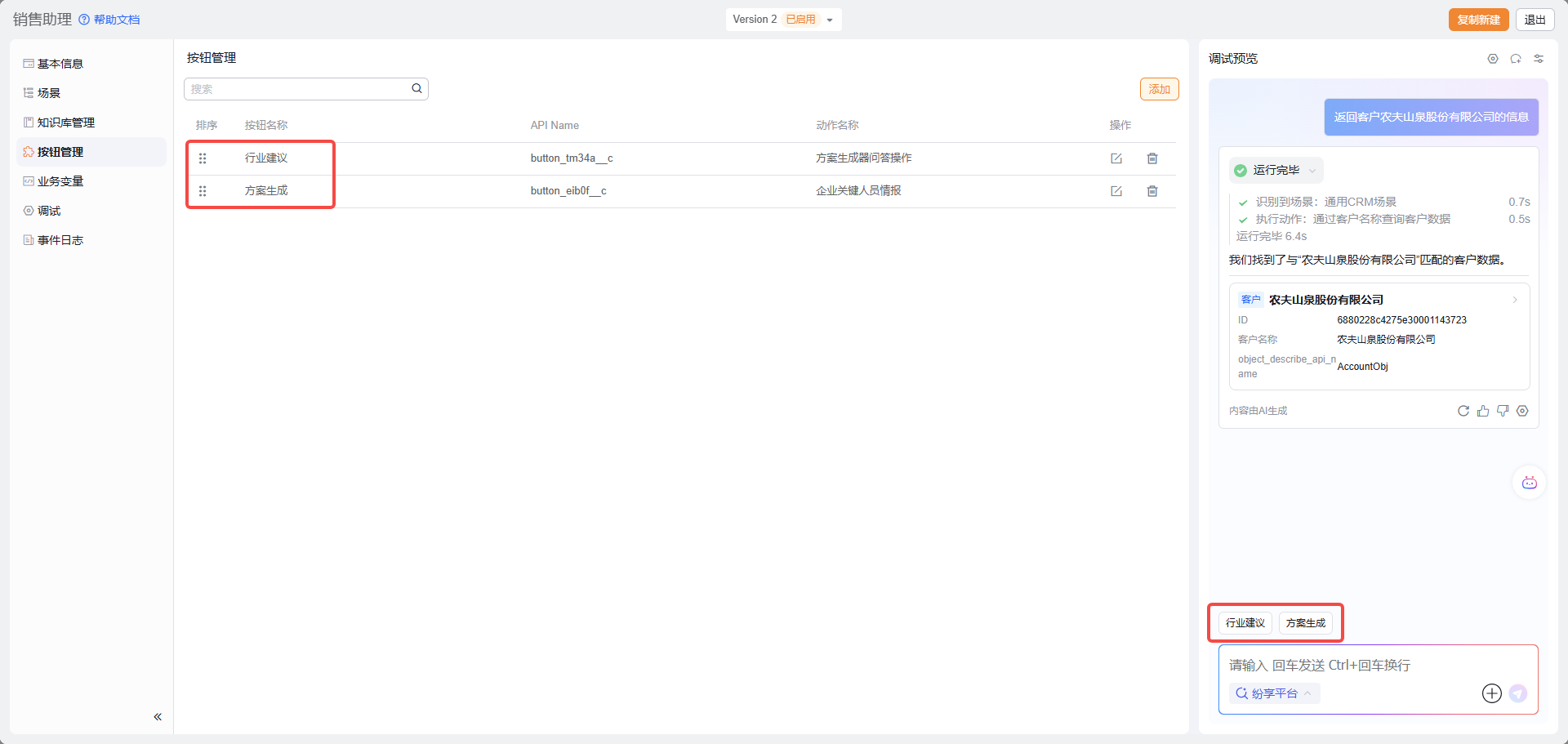Click the 企业关键人员情报 action name
The image size is (1568, 744).
click(858, 191)
